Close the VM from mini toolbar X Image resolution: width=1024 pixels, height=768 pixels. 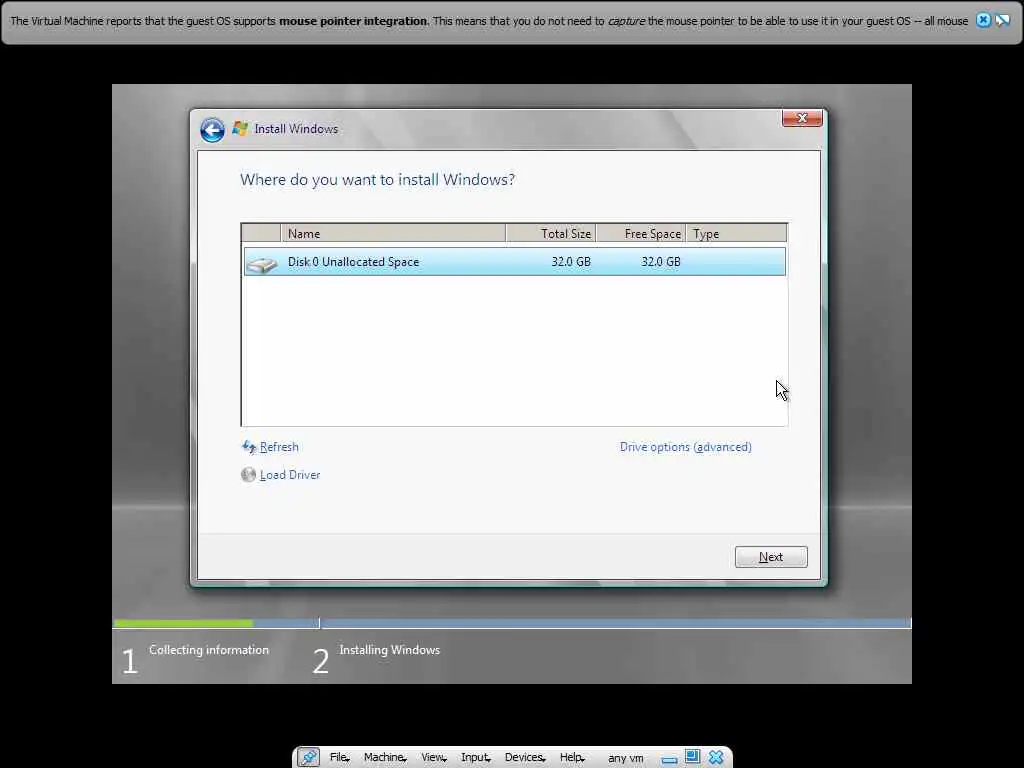[716, 757]
